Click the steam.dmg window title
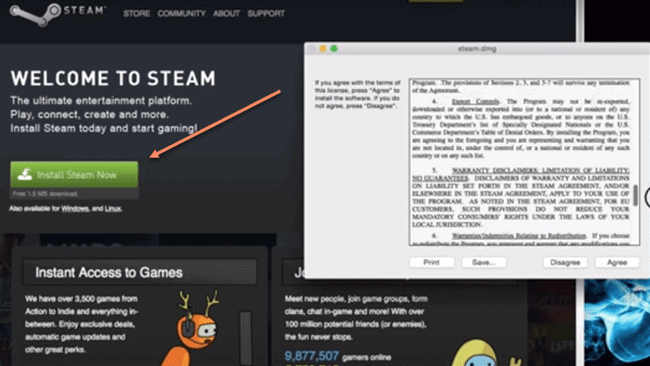The width and height of the screenshot is (650, 366). click(477, 48)
